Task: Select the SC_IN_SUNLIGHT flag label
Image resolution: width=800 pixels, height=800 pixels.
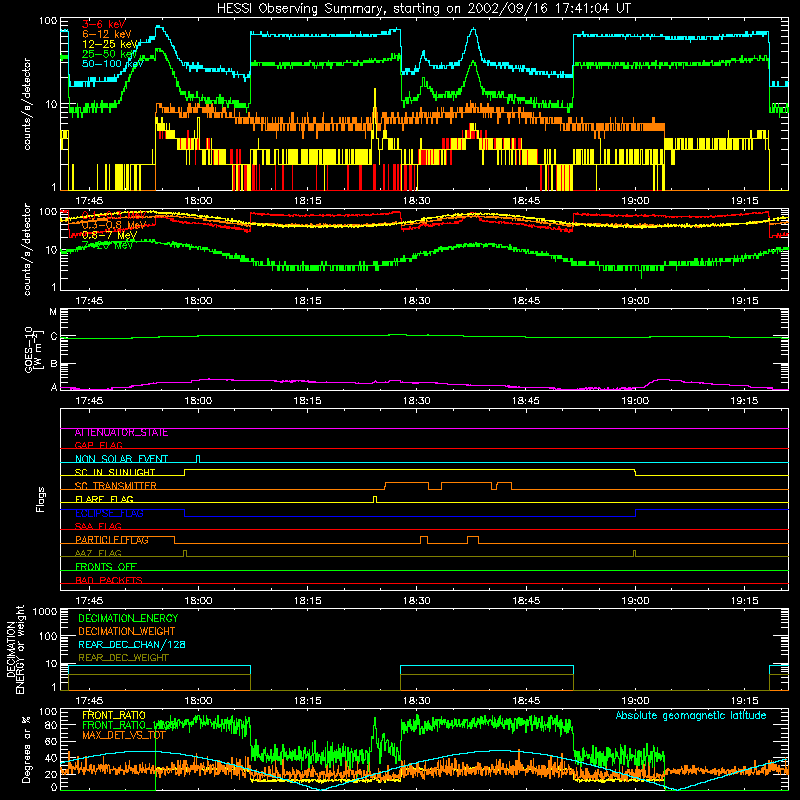Action: coord(115,472)
